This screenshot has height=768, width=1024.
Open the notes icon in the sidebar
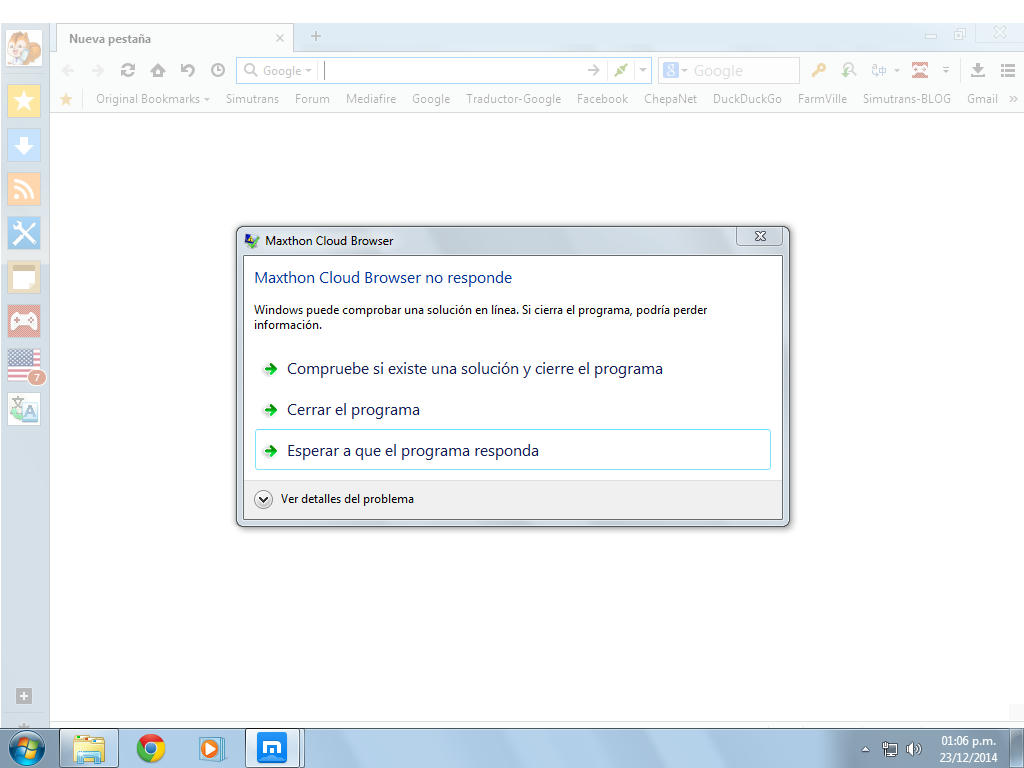(24, 277)
